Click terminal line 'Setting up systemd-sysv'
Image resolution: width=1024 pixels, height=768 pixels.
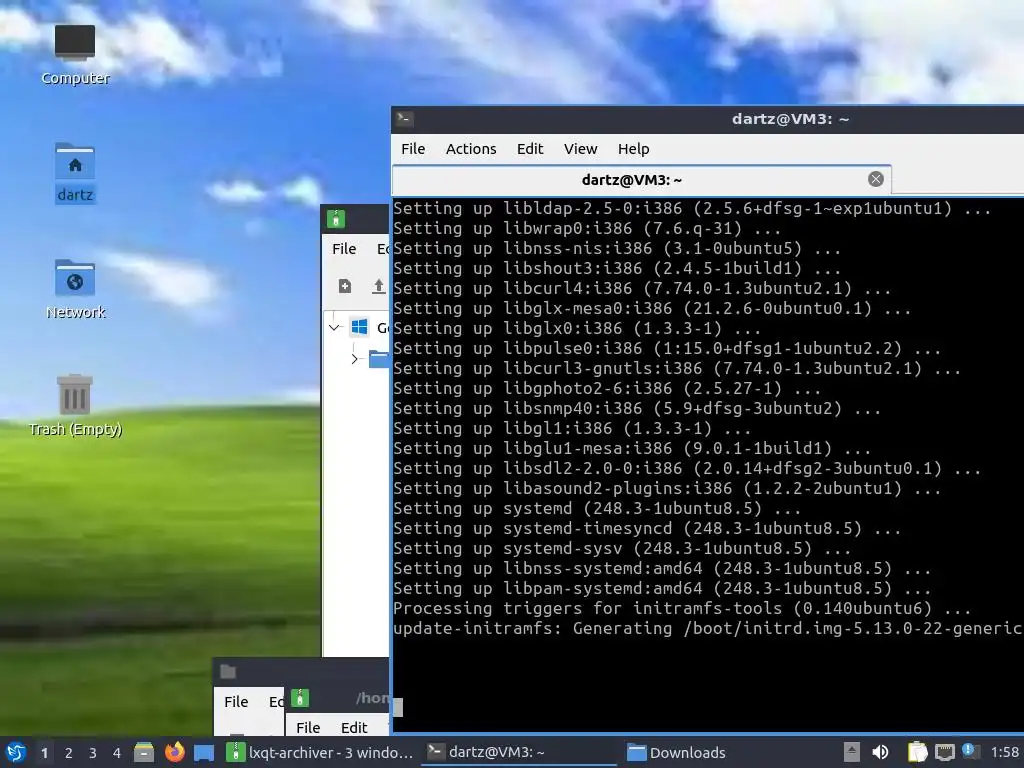(x=622, y=548)
